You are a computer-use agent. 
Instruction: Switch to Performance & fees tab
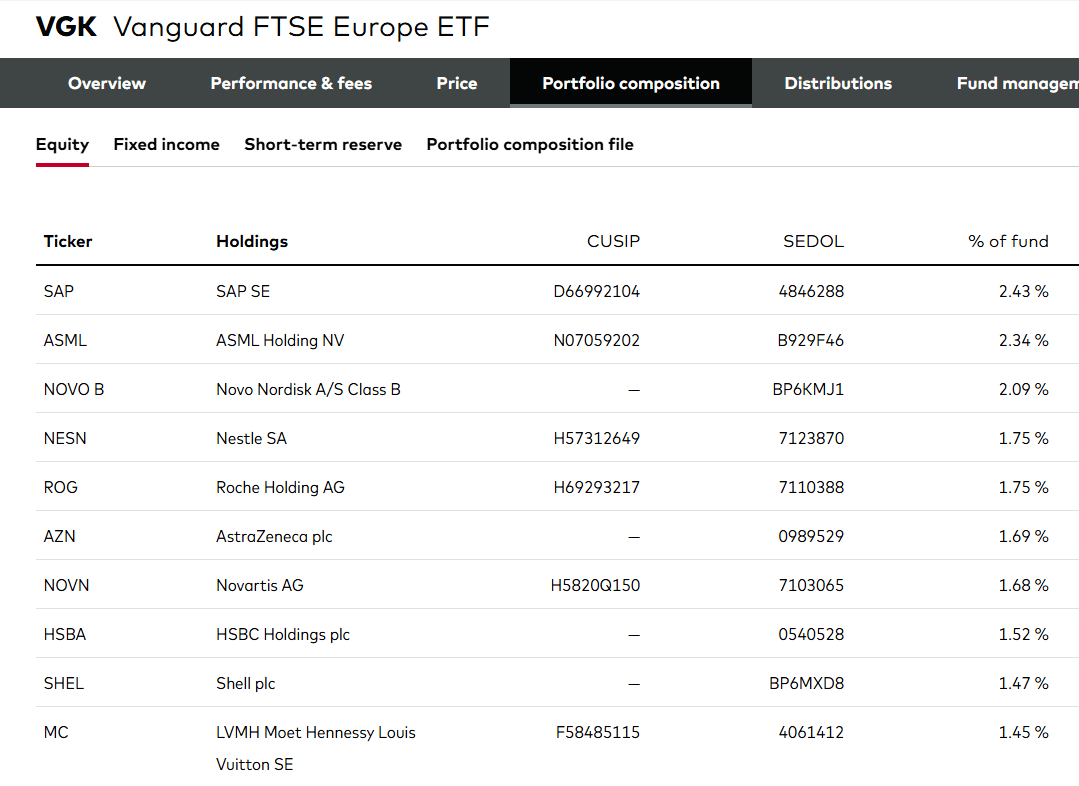coord(291,83)
